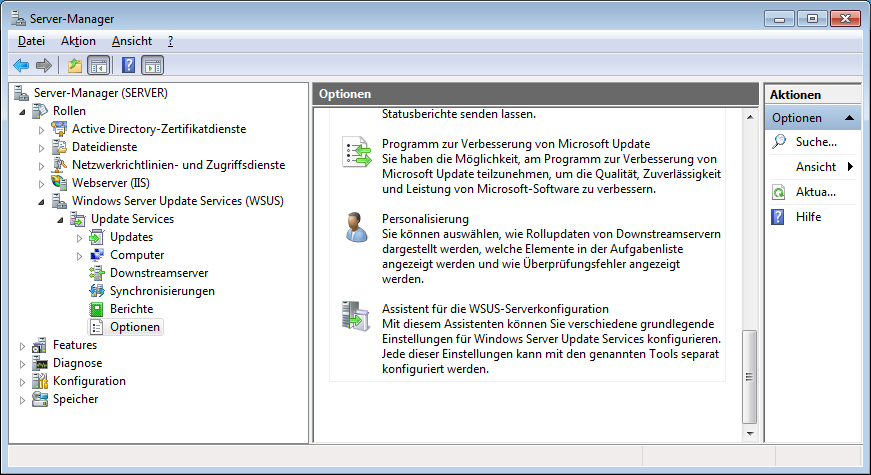Screen dimensions: 871x475
Task: Open Programm zur Verbesserung von Microsoft Update
Action: click(516, 144)
